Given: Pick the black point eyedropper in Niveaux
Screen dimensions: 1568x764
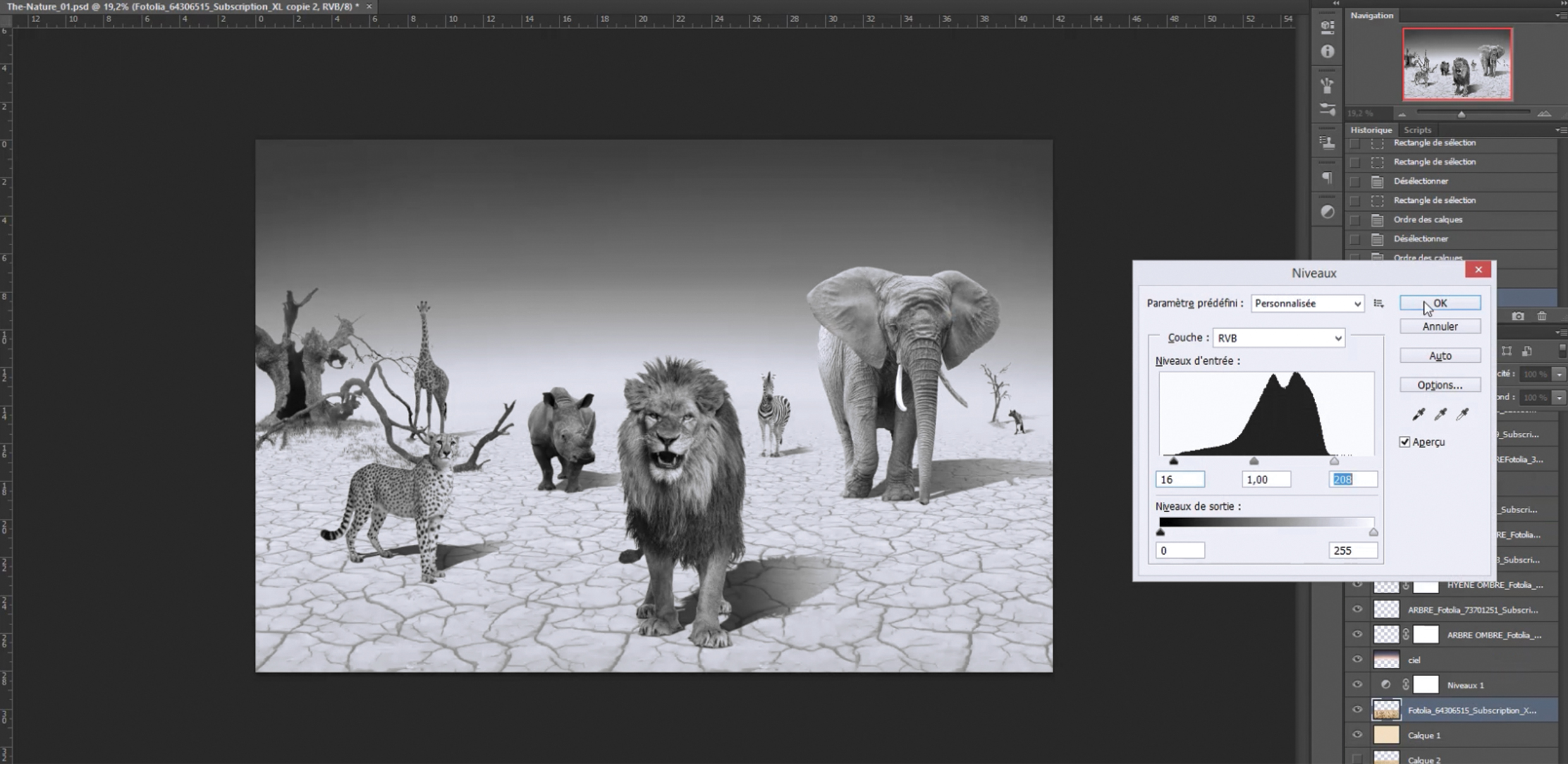Looking at the screenshot, I should pos(1418,414).
